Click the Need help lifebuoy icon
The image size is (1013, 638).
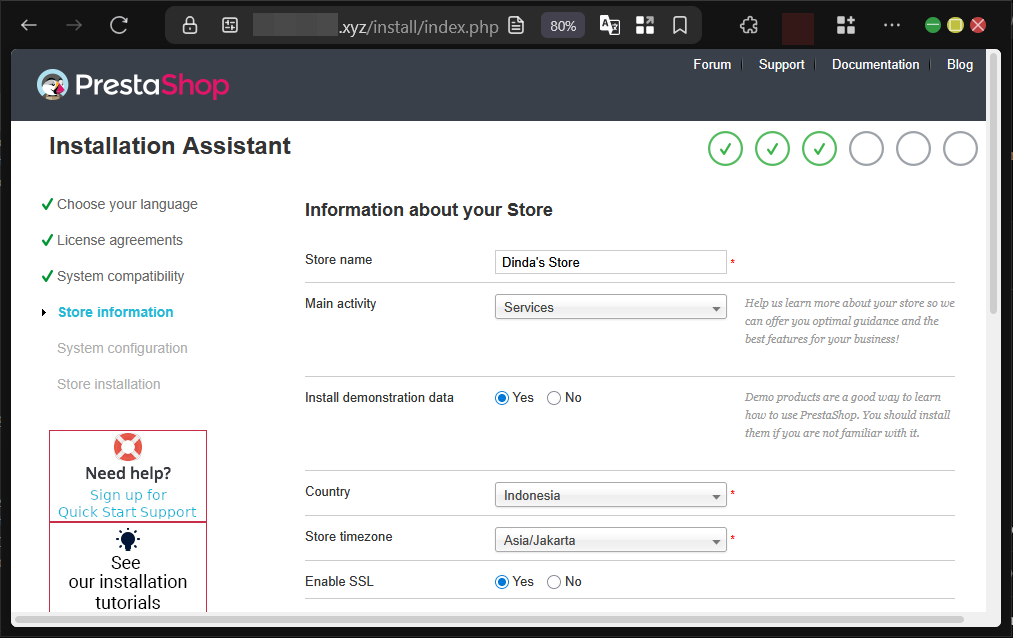127,446
